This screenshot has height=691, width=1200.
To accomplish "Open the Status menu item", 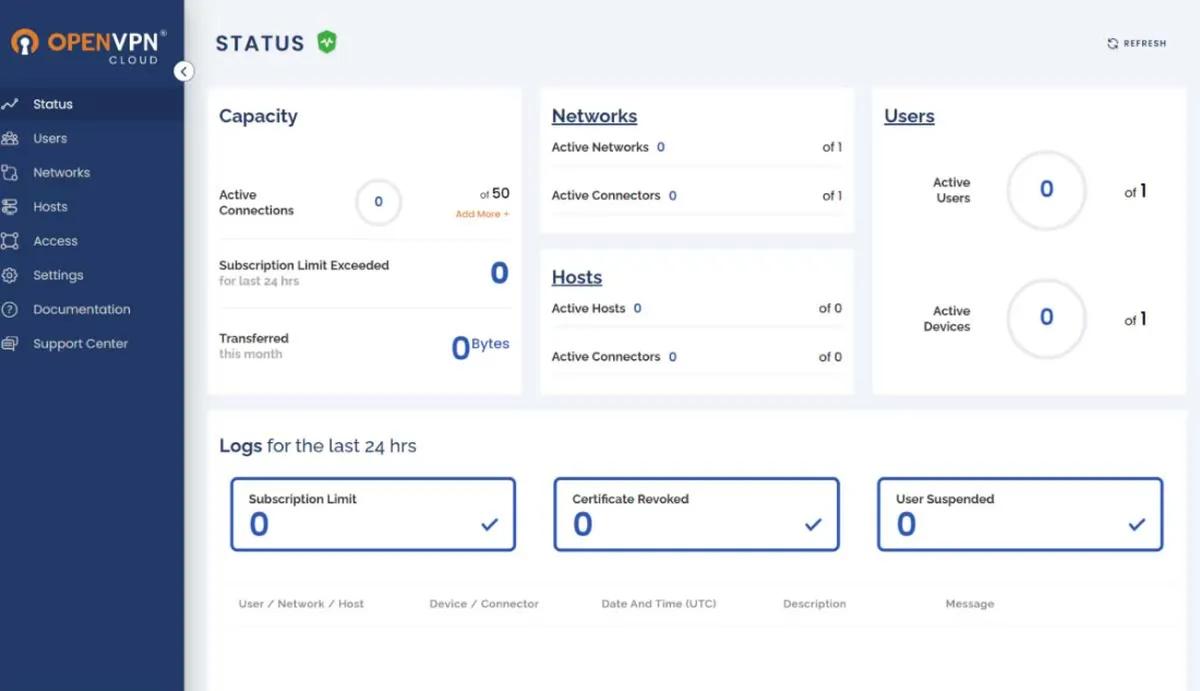I will tap(92, 104).
